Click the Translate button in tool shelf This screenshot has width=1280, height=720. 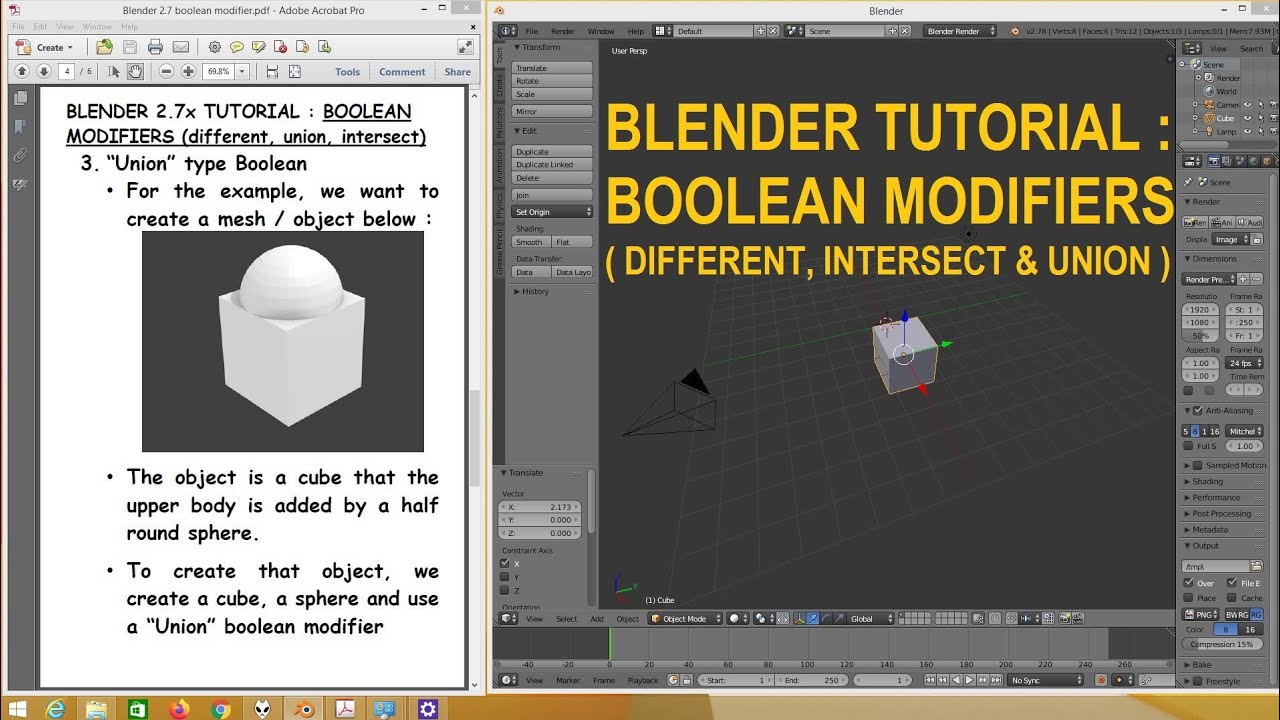pos(553,69)
